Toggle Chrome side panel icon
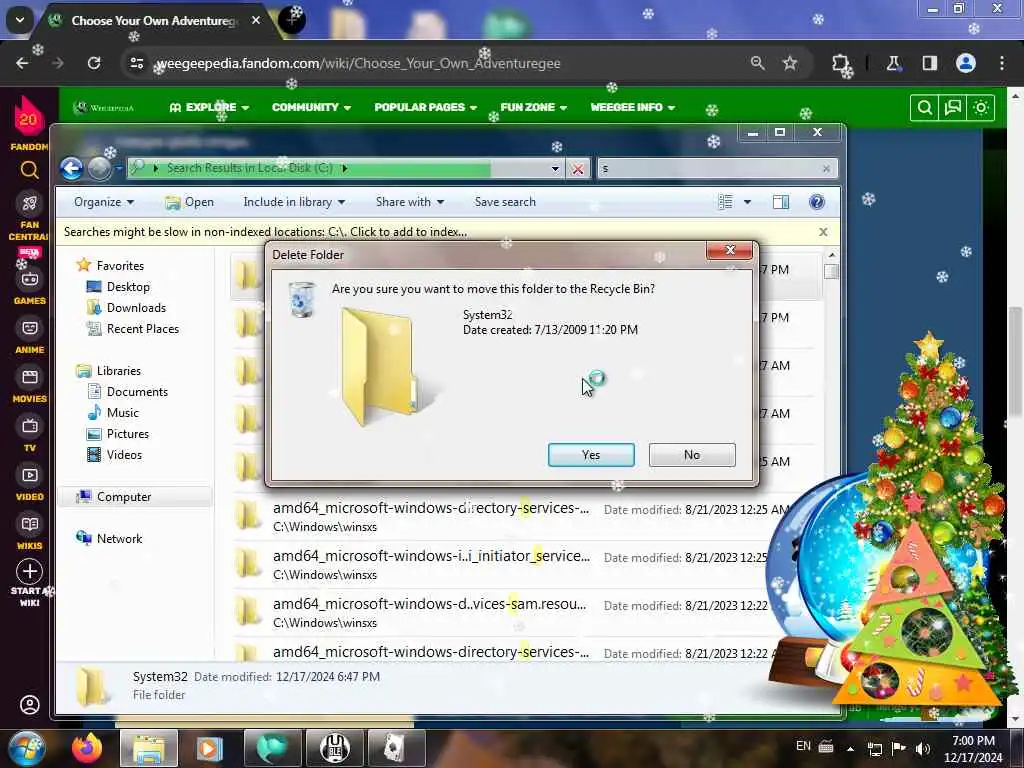The image size is (1024, 768). click(929, 63)
